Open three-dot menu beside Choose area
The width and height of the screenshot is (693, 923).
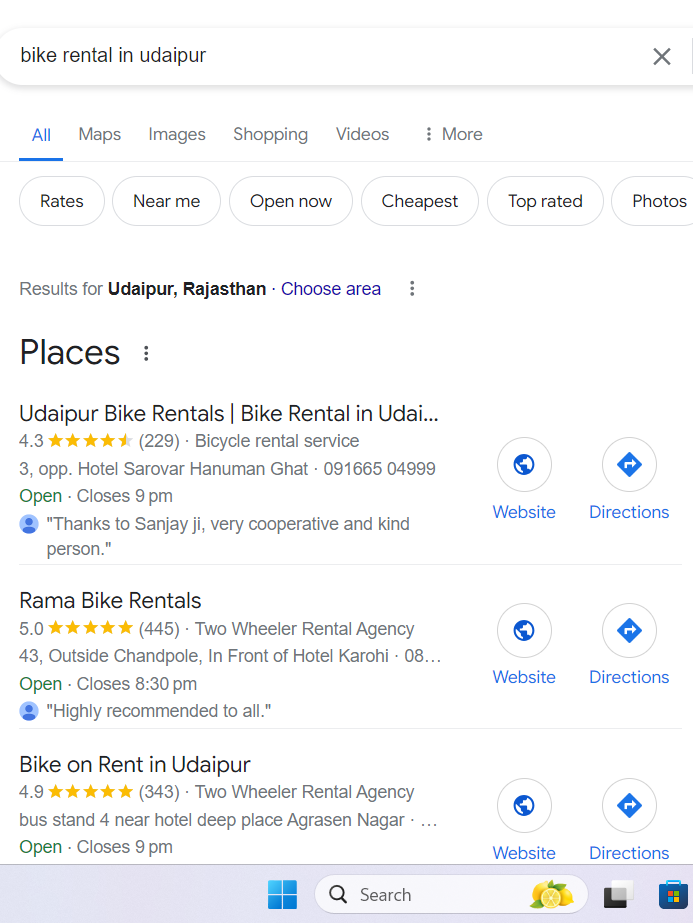[412, 289]
